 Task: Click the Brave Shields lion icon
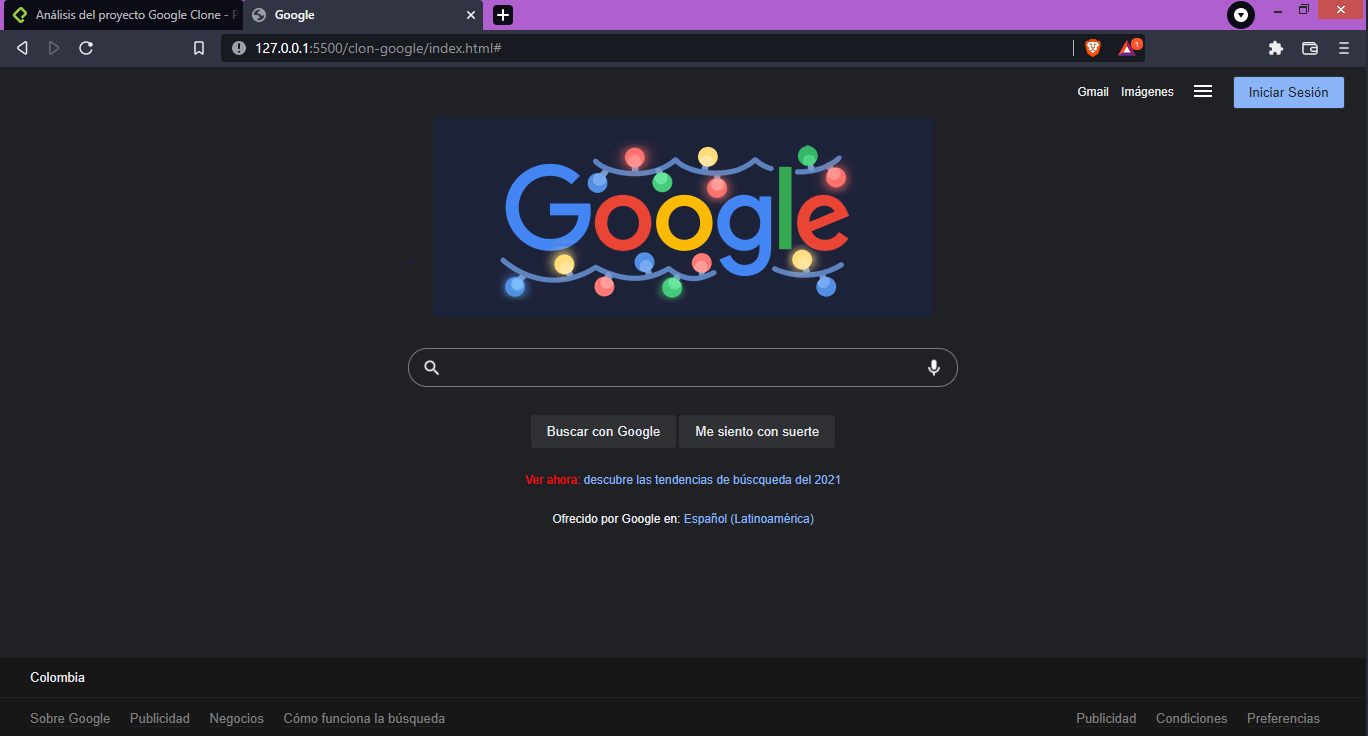coord(1092,47)
